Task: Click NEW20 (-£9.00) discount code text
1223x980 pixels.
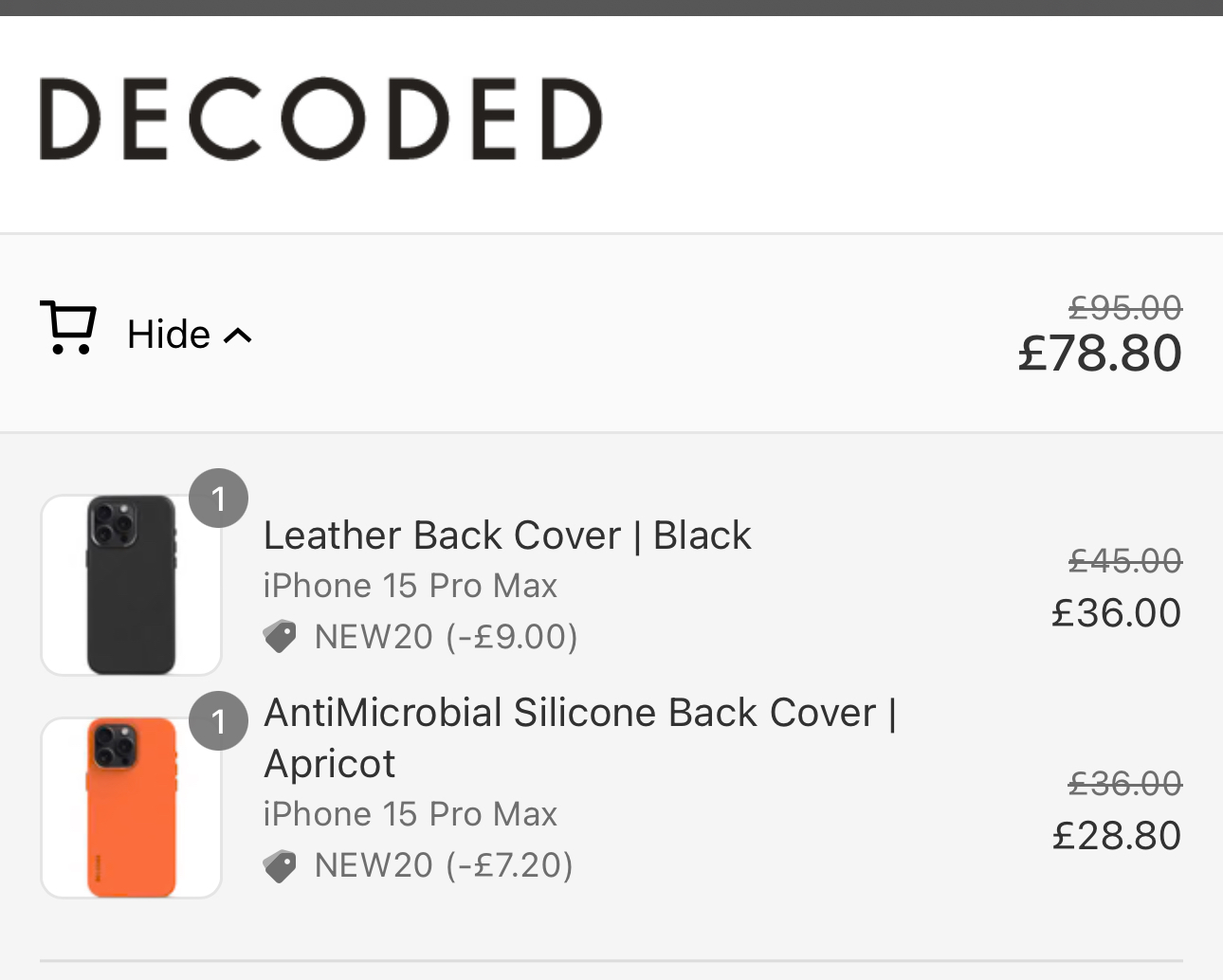Action: click(446, 637)
